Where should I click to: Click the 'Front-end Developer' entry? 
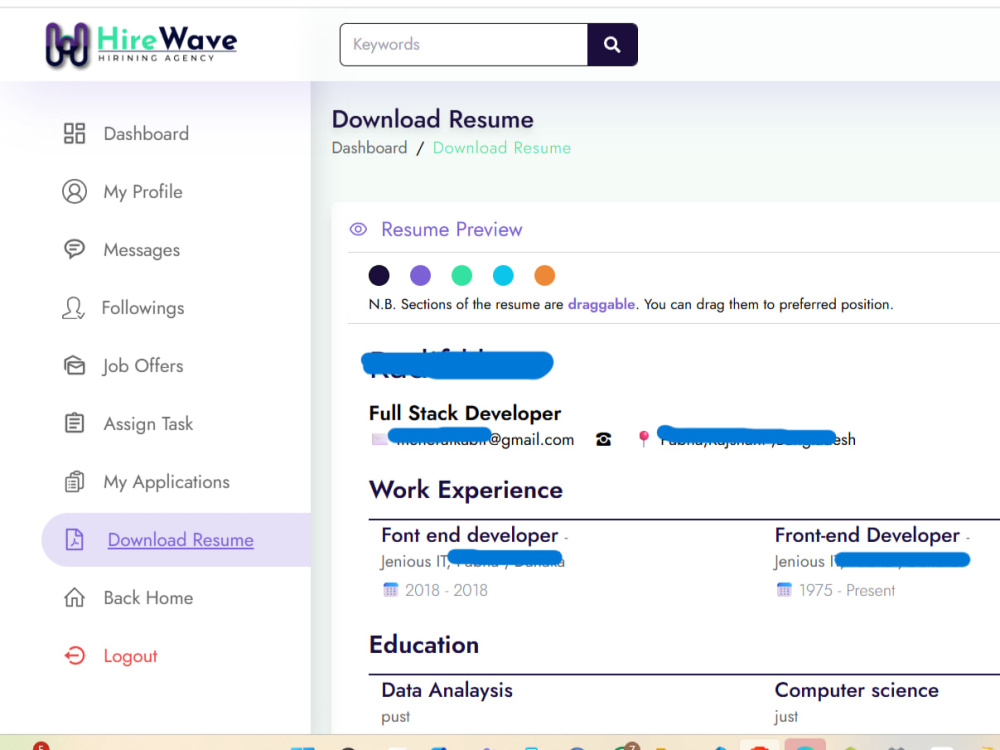click(867, 535)
